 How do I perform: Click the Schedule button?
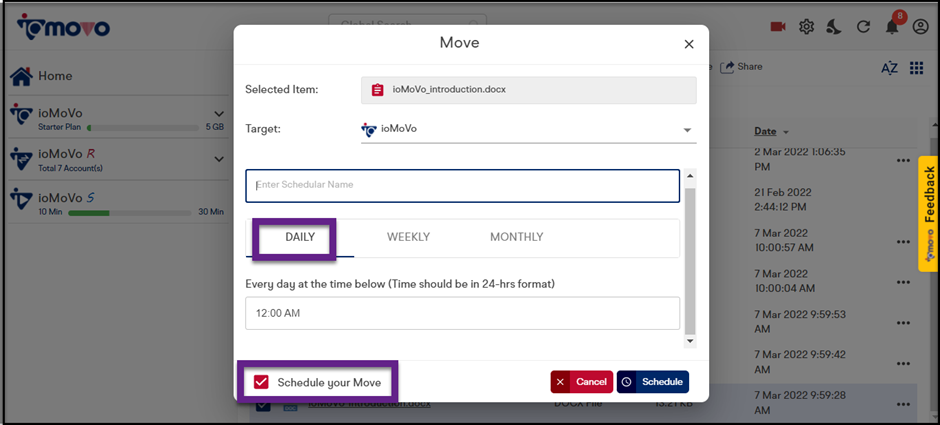pyautogui.click(x=652, y=382)
